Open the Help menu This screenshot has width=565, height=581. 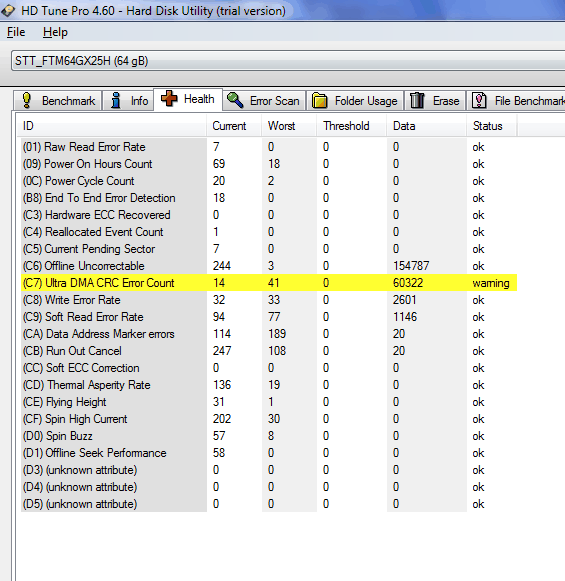coord(55,32)
